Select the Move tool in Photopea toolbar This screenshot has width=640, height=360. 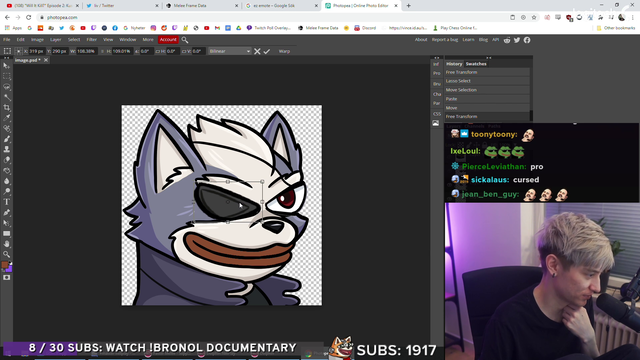(7, 66)
